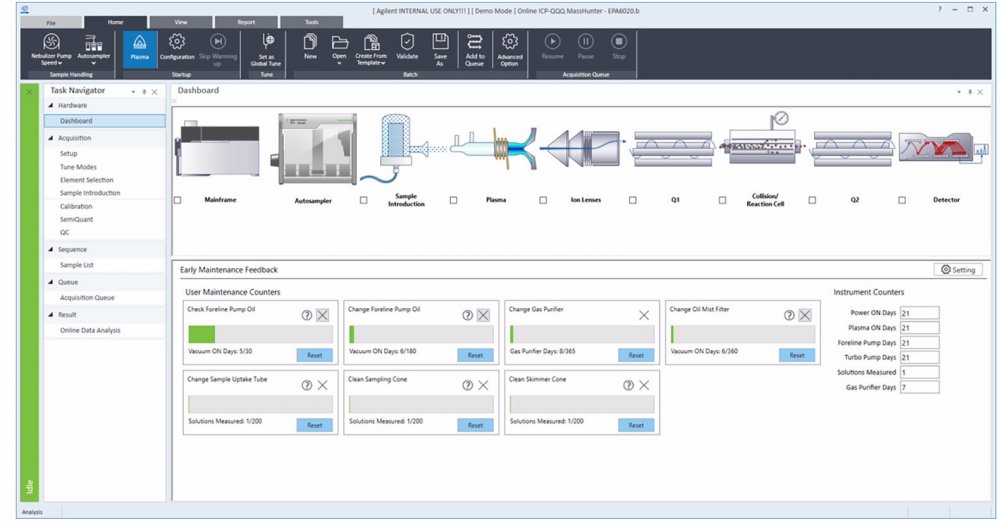Collapse the Hardware tree group
The image size is (1000, 527).
pyautogui.click(x=51, y=105)
